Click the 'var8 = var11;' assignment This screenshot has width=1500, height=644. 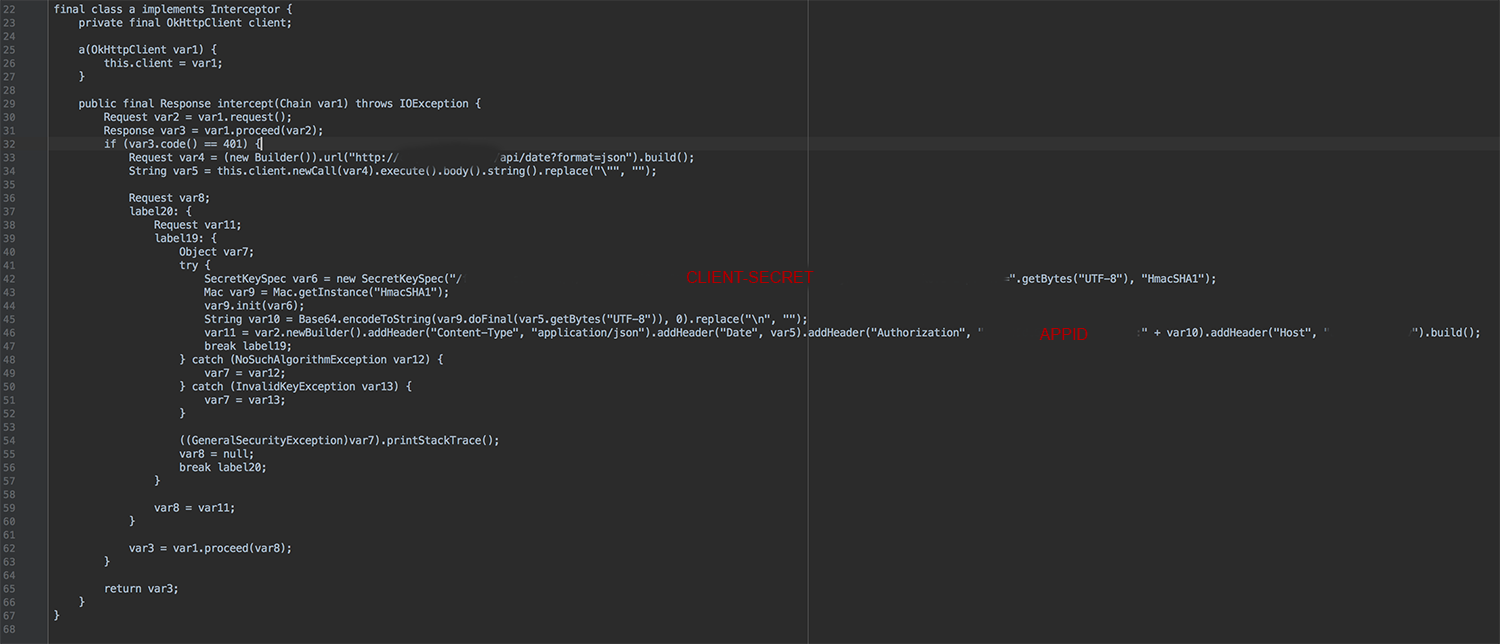[x=195, y=508]
